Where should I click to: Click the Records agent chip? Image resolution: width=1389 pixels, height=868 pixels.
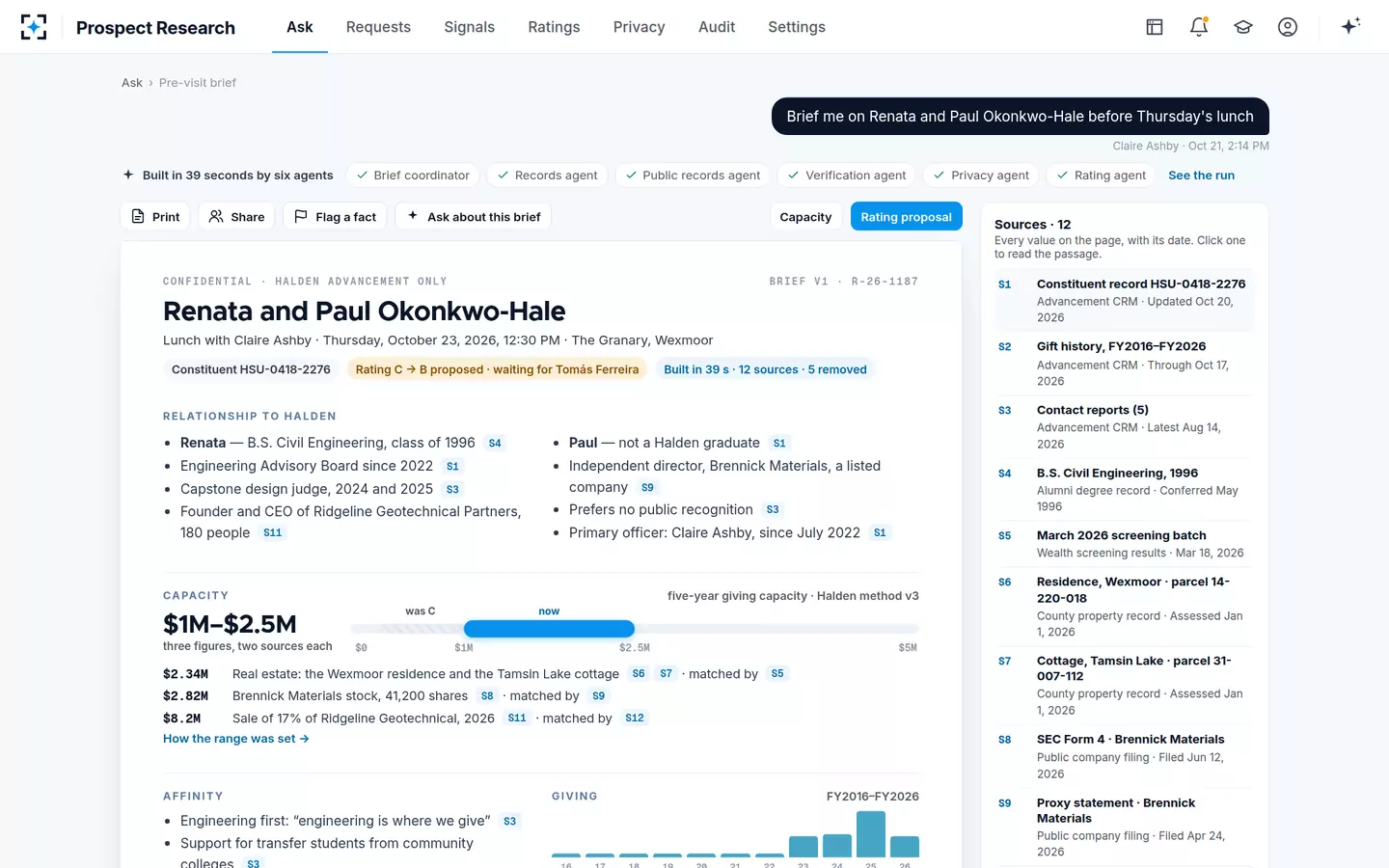547,176
